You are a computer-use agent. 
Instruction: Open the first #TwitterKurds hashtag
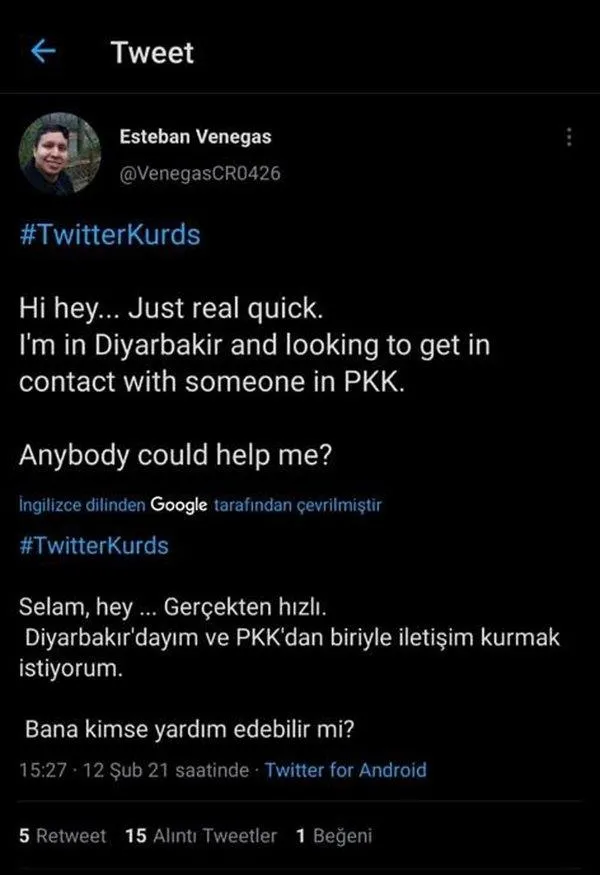pos(110,235)
